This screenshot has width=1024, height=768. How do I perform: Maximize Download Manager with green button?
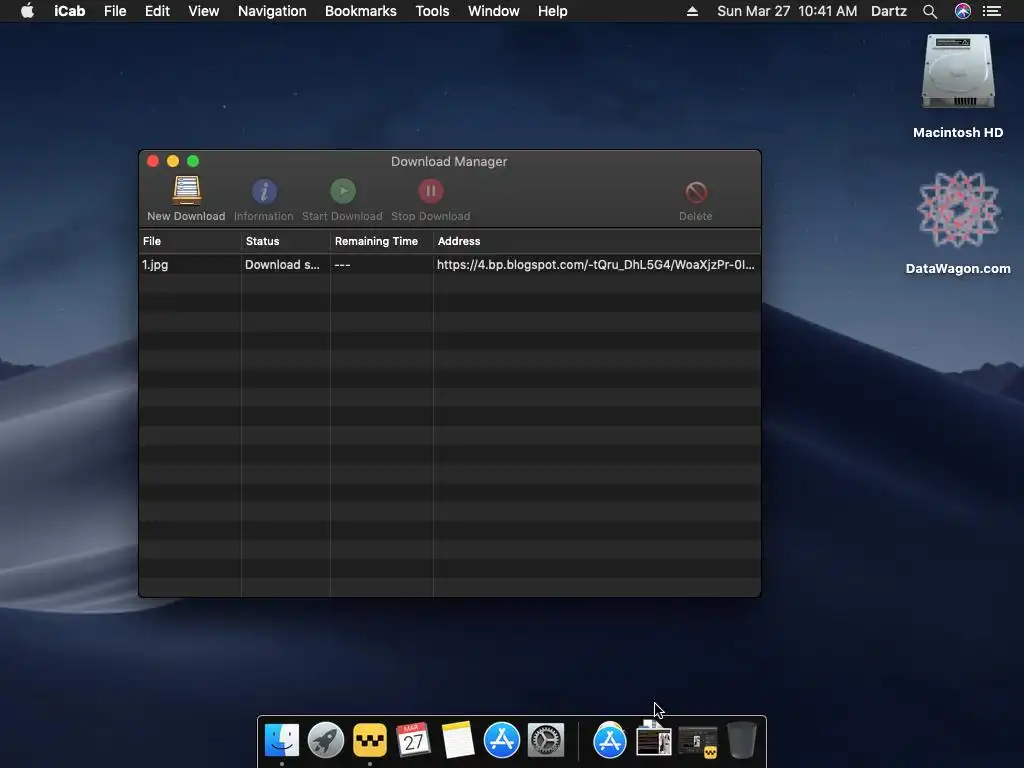(193, 161)
